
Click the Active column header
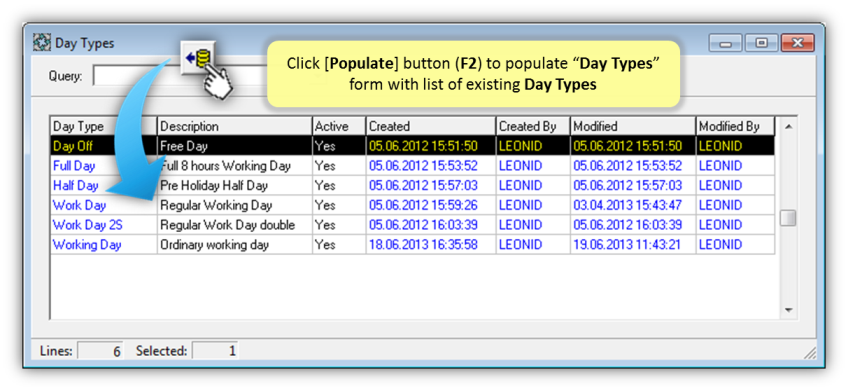pos(339,126)
